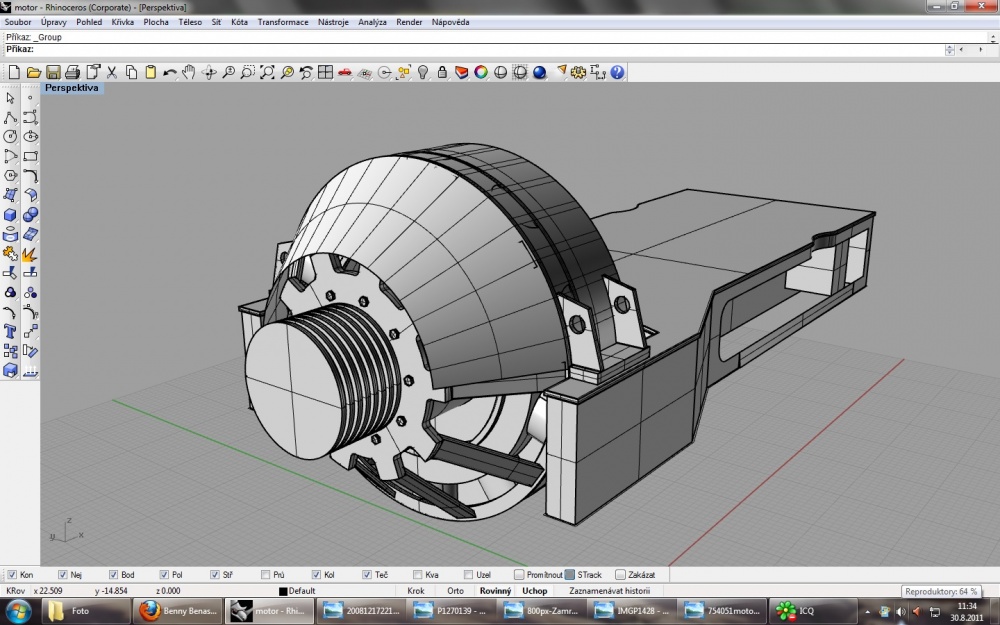Viewport: 1000px width, 625px height.
Task: Click the Hide objects lightbulb icon
Action: click(x=423, y=72)
